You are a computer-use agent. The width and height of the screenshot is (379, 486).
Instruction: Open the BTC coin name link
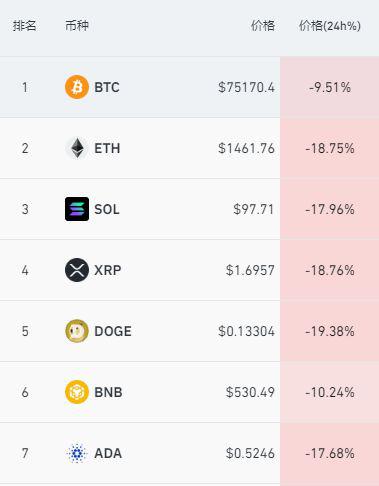coord(107,87)
